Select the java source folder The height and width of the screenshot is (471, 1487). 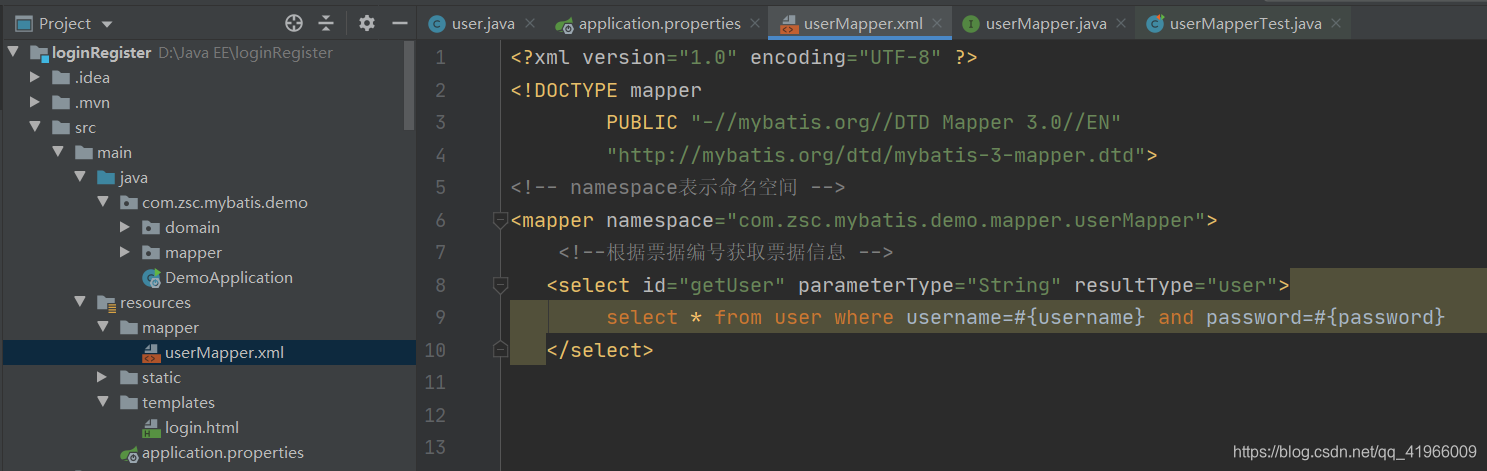(x=134, y=178)
